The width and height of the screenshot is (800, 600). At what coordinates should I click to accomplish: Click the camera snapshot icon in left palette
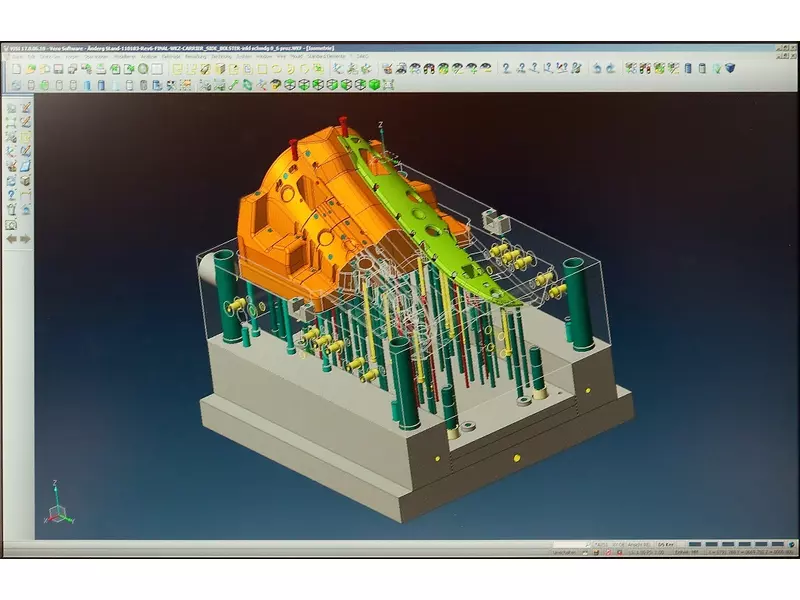coord(11,224)
